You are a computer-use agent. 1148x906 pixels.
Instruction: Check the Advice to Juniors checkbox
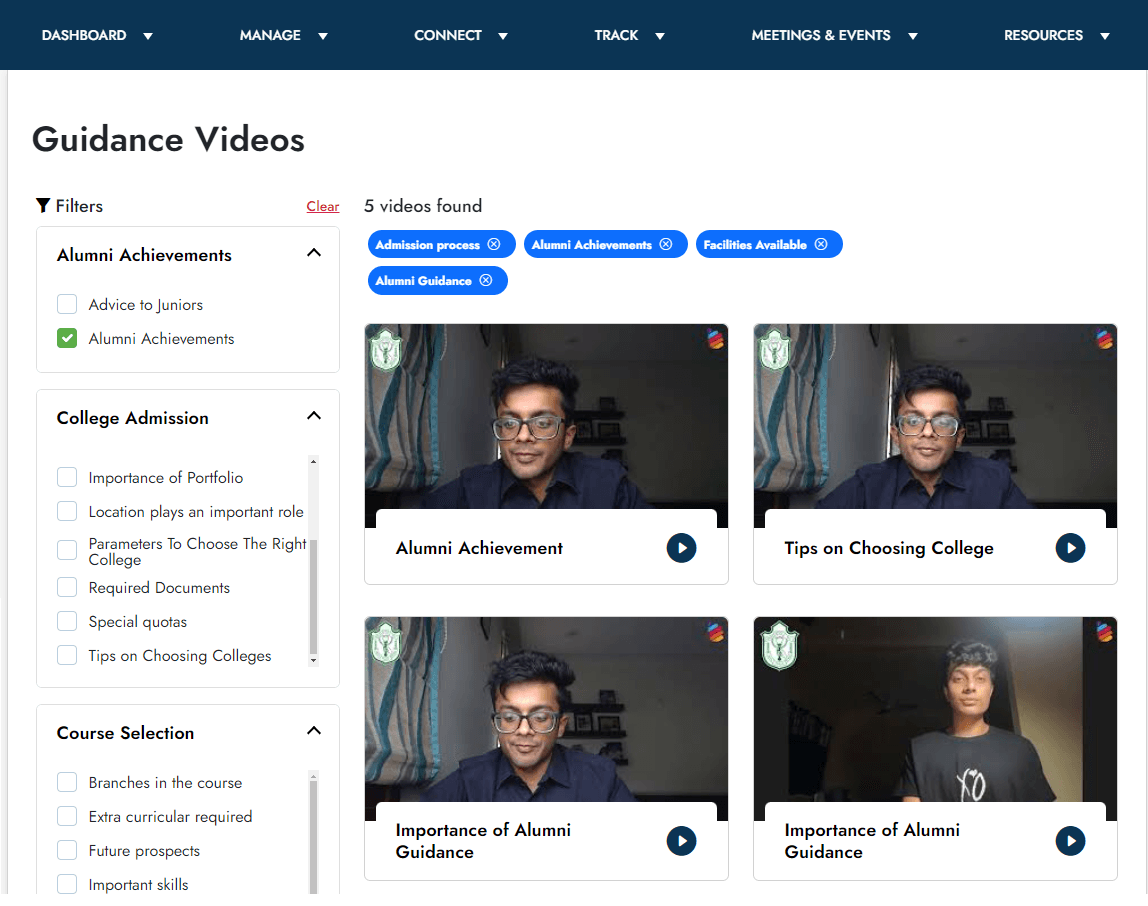pos(67,305)
